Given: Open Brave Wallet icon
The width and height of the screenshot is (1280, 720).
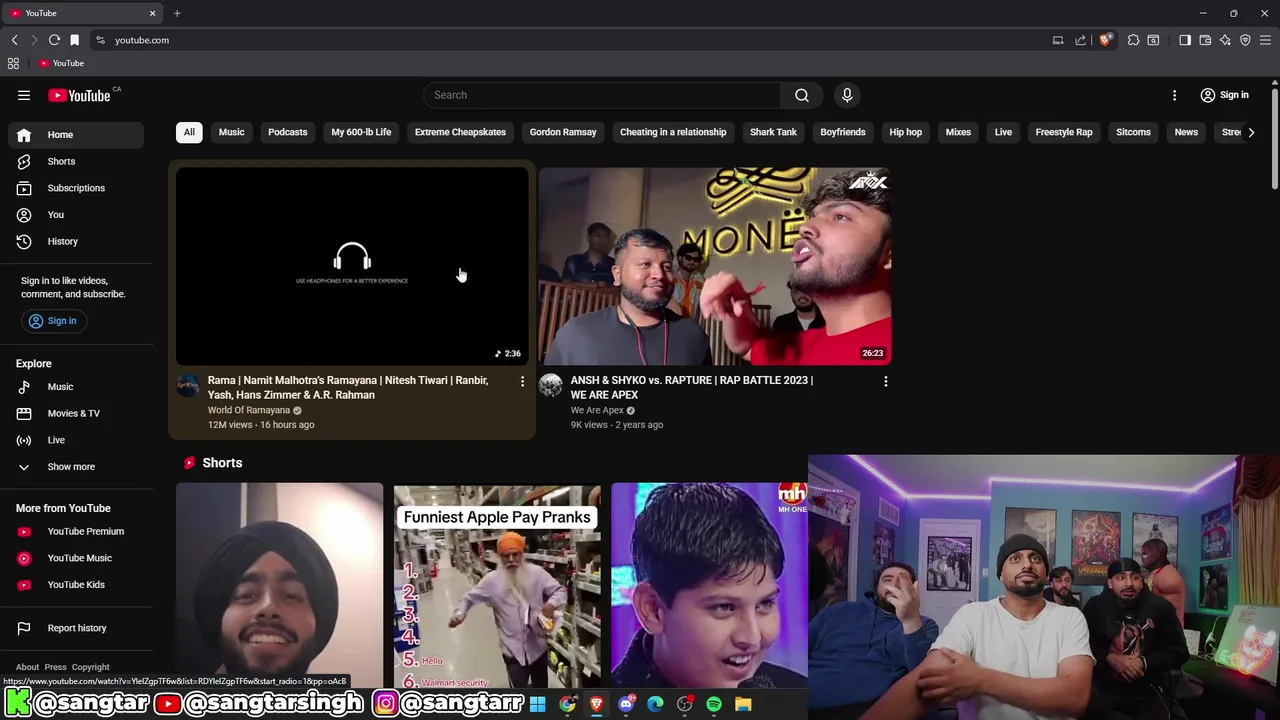Looking at the screenshot, I should [x=1205, y=40].
